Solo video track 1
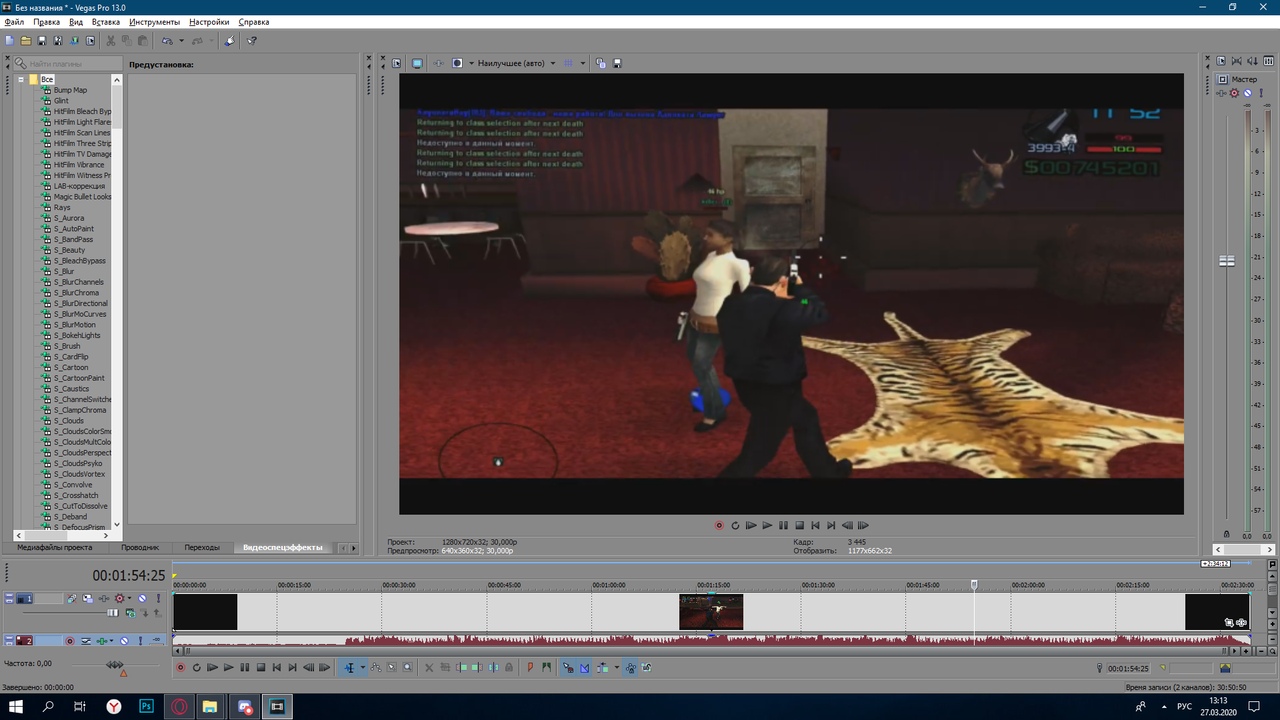 (x=158, y=598)
